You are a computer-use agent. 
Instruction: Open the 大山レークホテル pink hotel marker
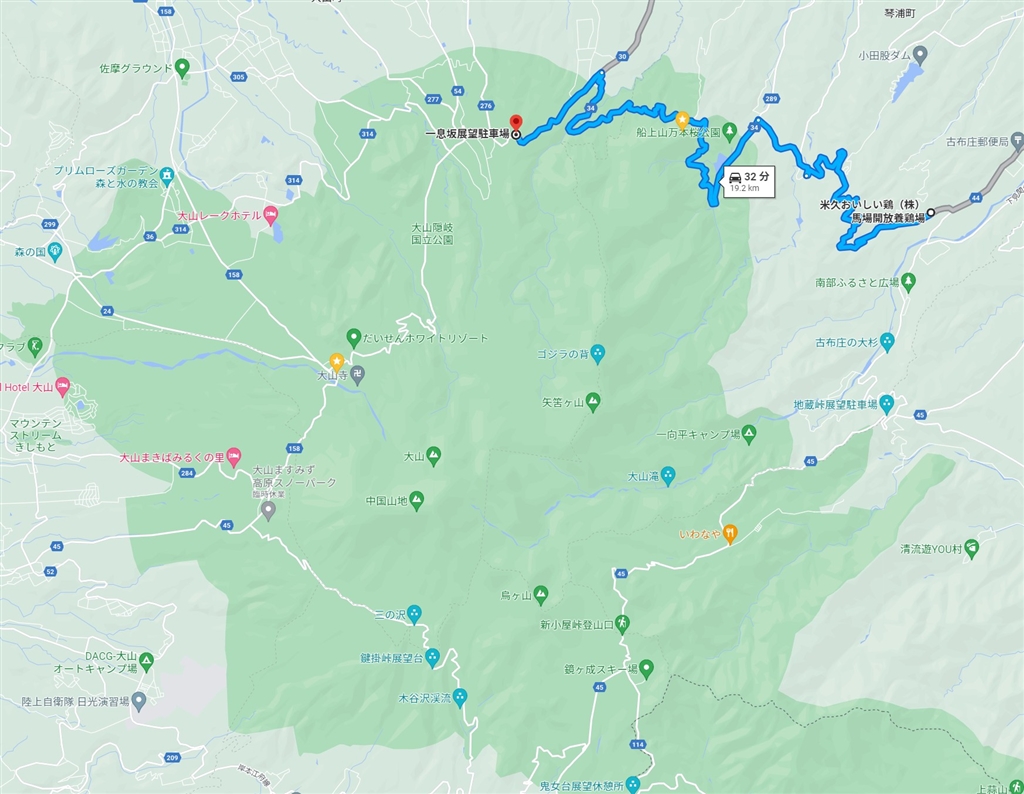[x=271, y=215]
